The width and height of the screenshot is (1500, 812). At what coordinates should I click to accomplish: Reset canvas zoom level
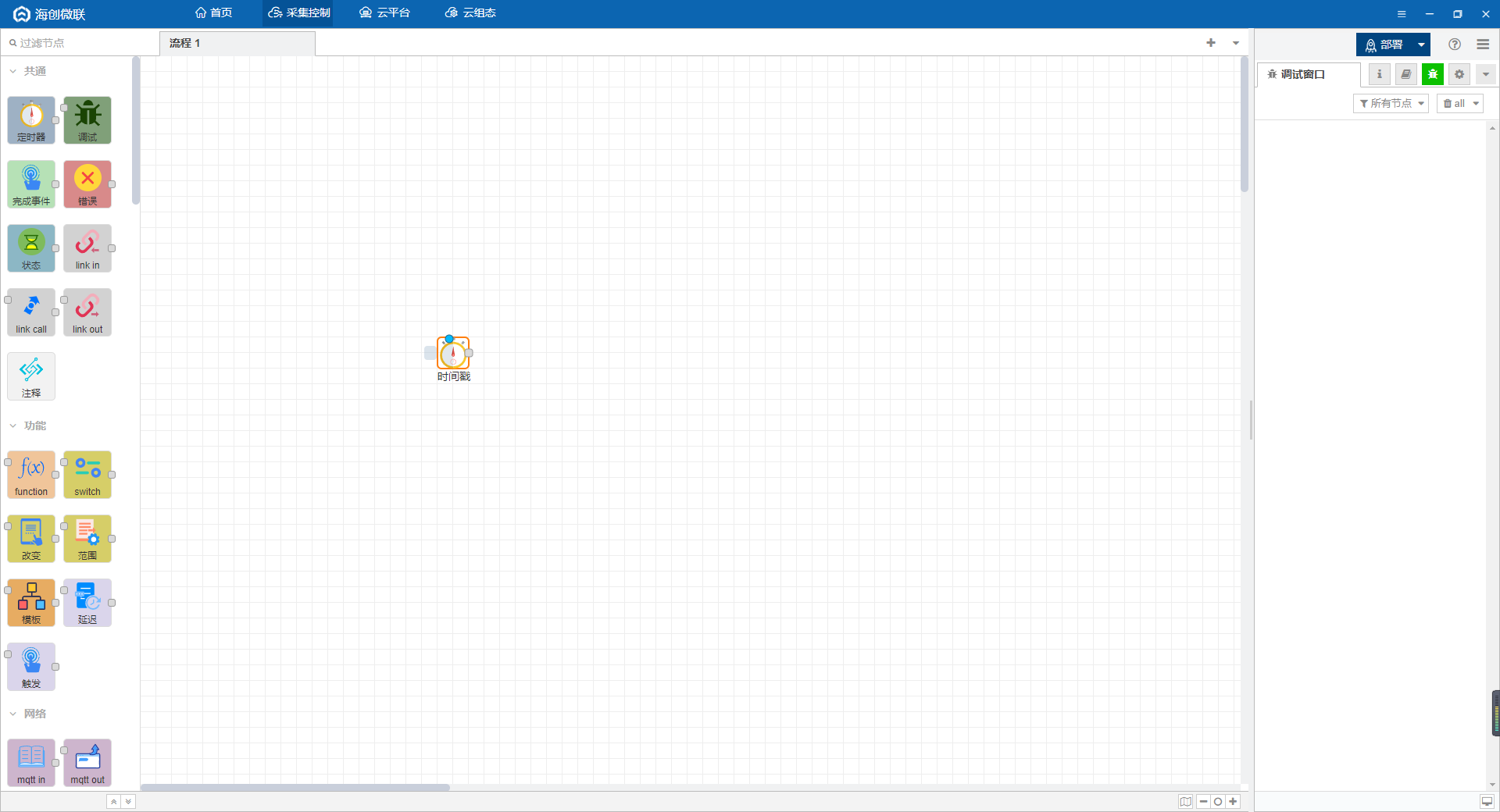point(1218,802)
